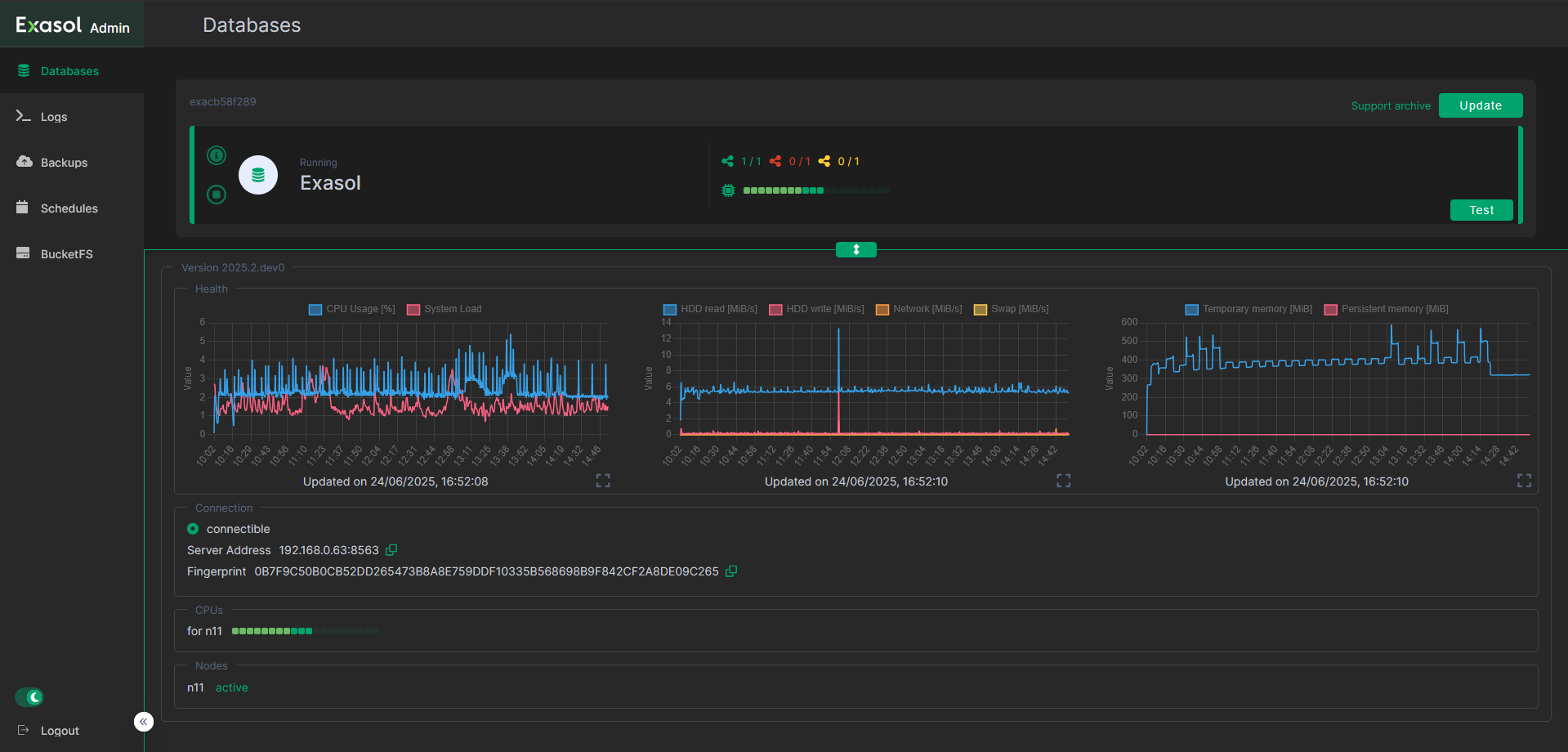Toggle CPU Usage [%] legend series

tap(352, 309)
